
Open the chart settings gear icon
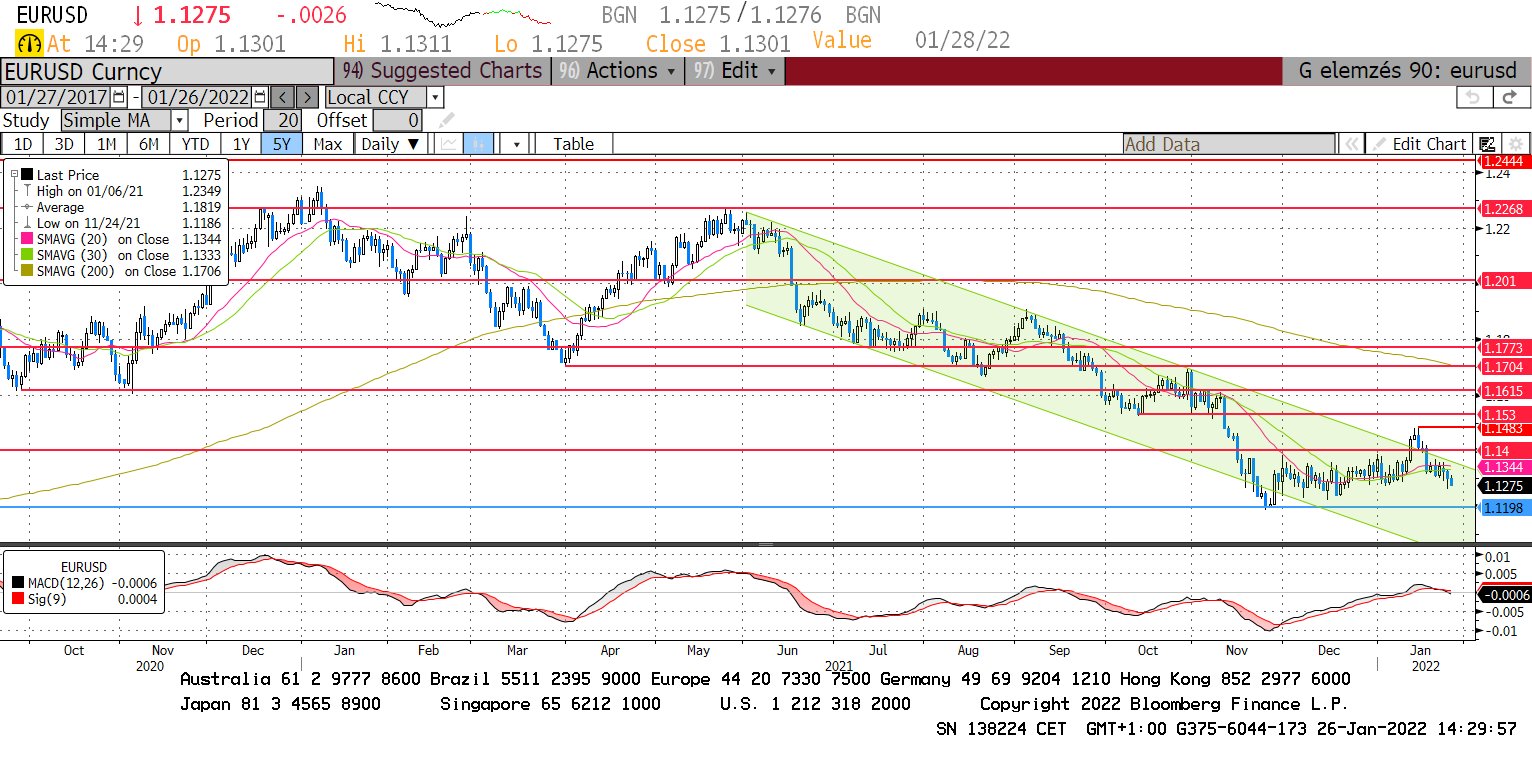pyautogui.click(x=1514, y=144)
